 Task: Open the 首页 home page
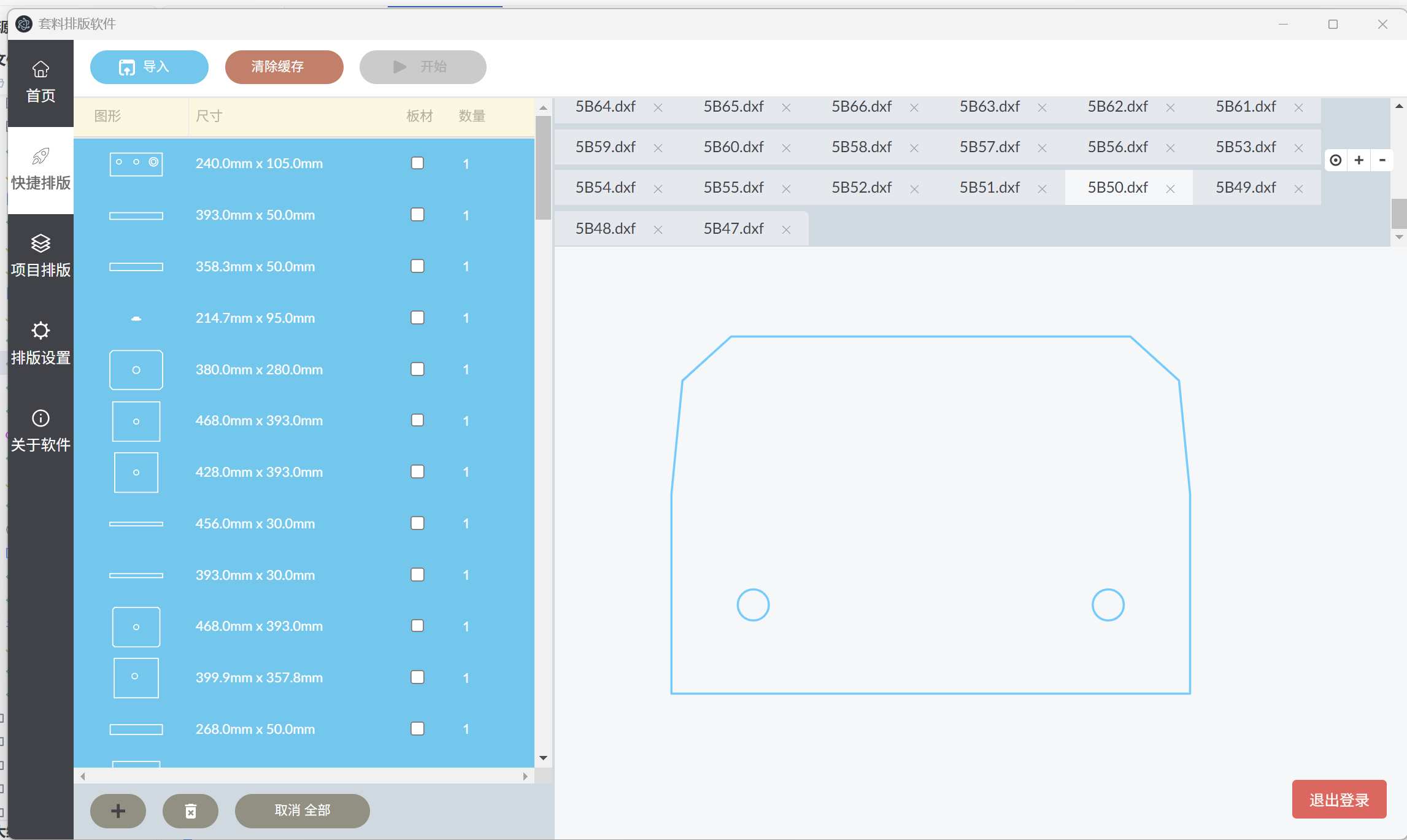coord(40,82)
